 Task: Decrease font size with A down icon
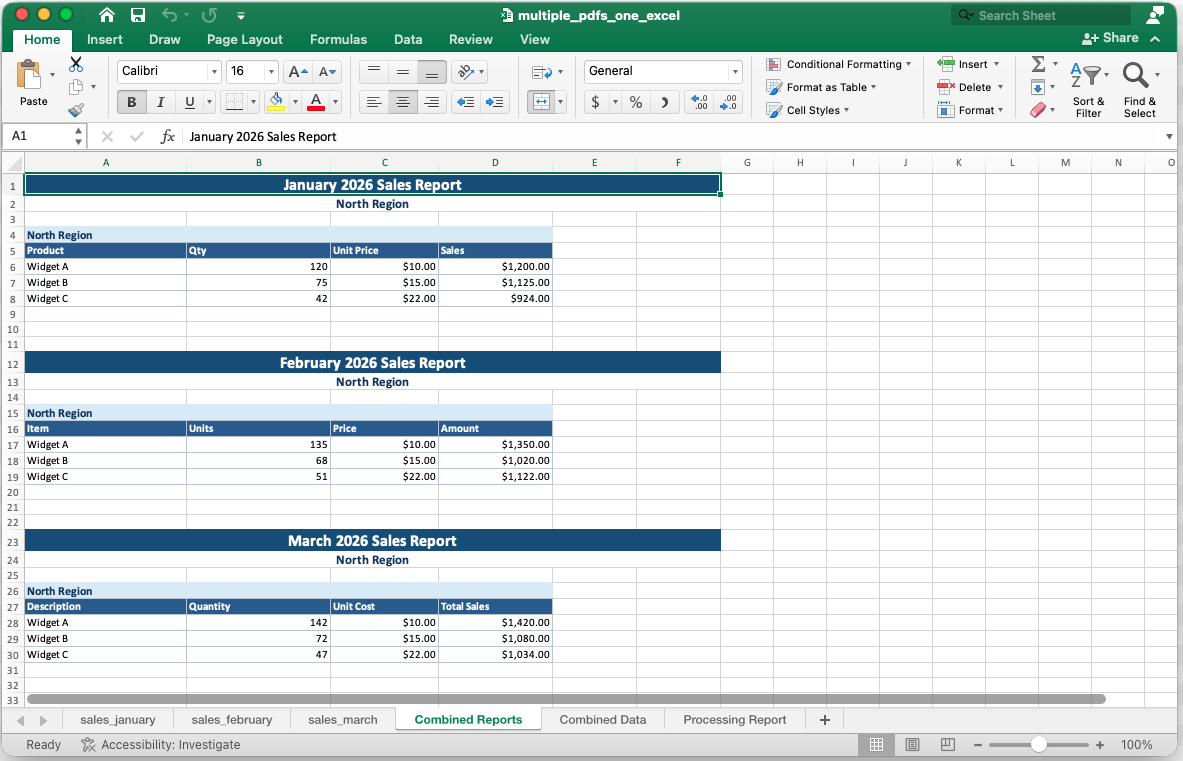coord(327,72)
